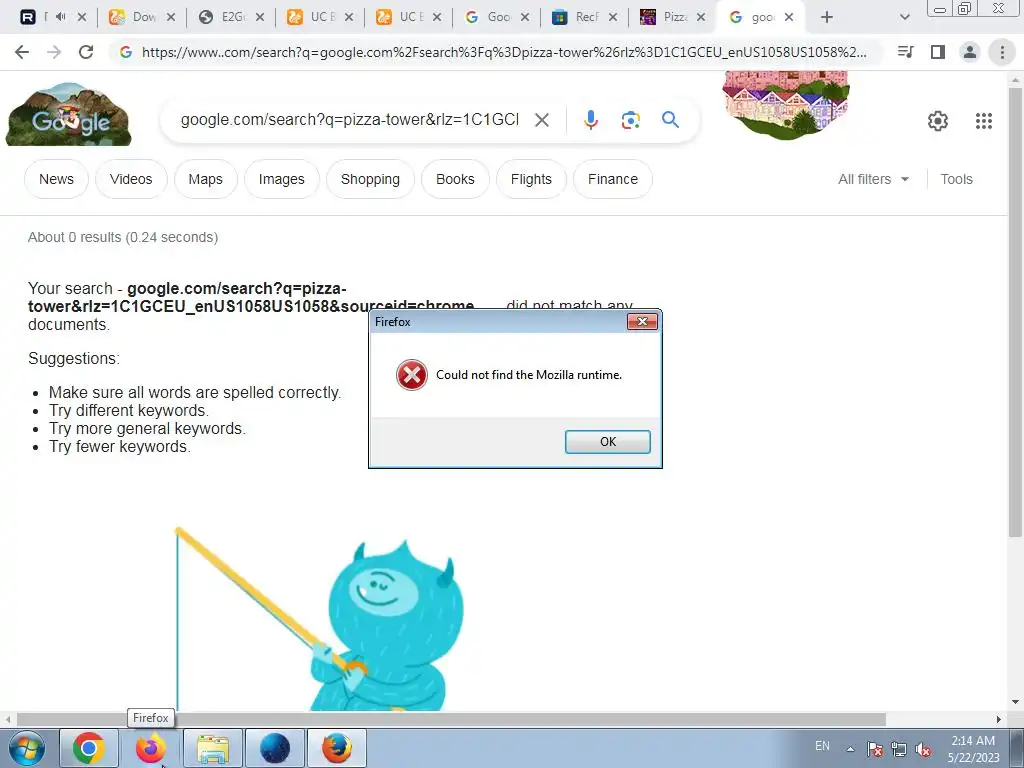This screenshot has width=1024, height=768.
Task: Filter results by Maps
Action: pyautogui.click(x=205, y=179)
